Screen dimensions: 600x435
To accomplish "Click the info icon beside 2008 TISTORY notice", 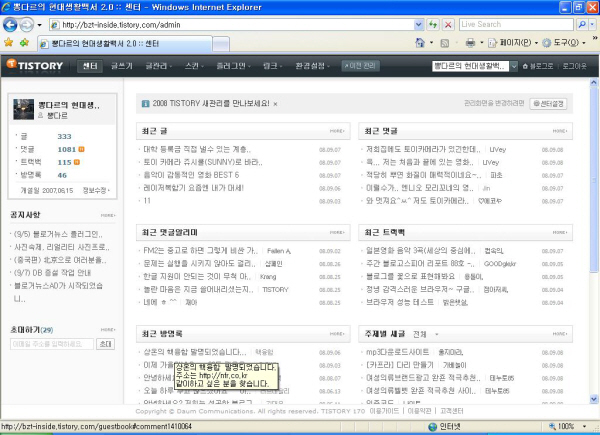I will click(145, 104).
